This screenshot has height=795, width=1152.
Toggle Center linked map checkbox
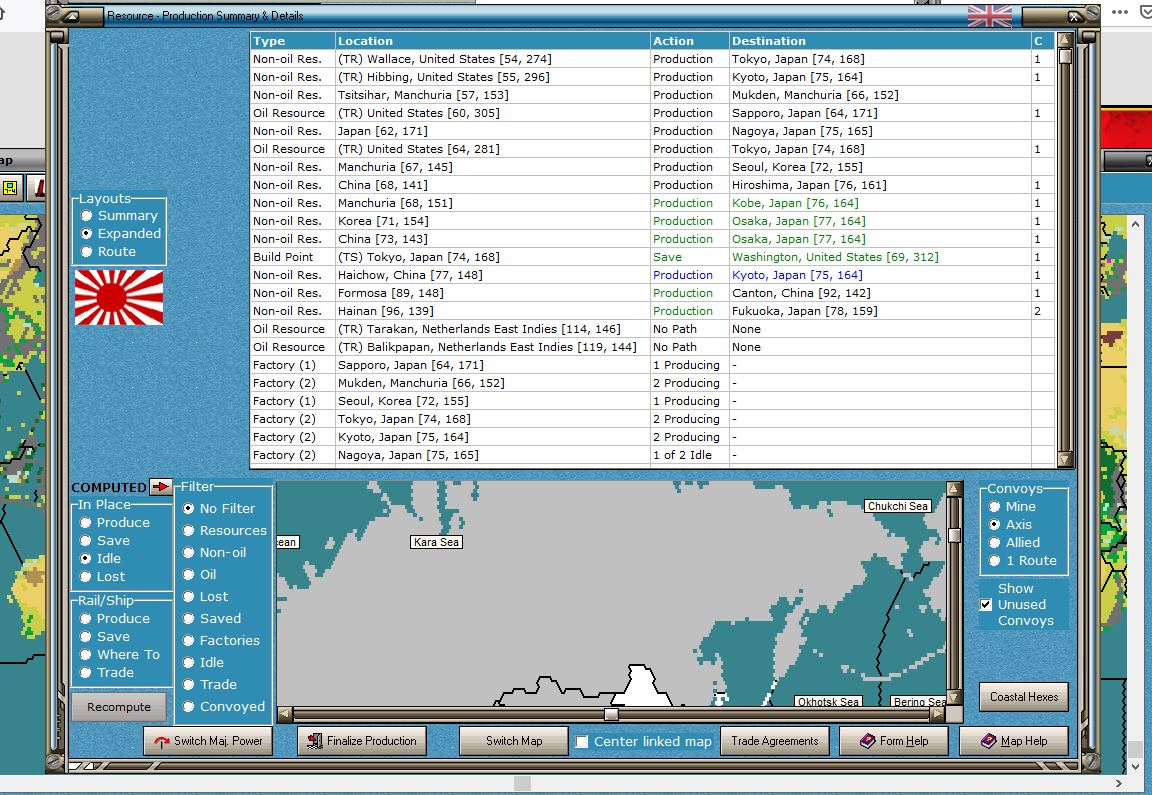click(582, 742)
